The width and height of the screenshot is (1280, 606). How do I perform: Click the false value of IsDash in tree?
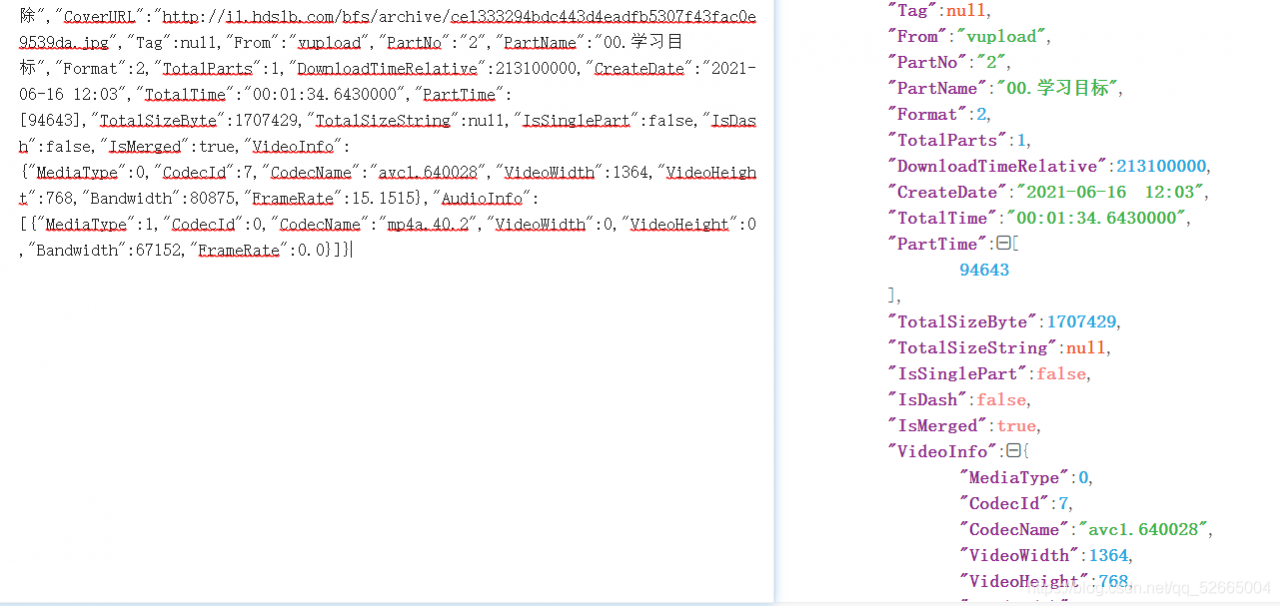pyautogui.click(x=1001, y=400)
